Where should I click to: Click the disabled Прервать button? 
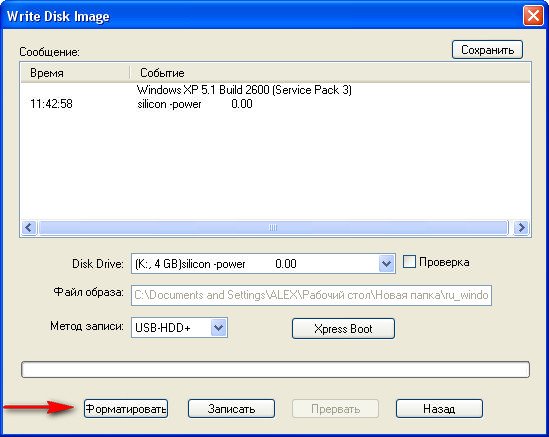[x=335, y=409]
